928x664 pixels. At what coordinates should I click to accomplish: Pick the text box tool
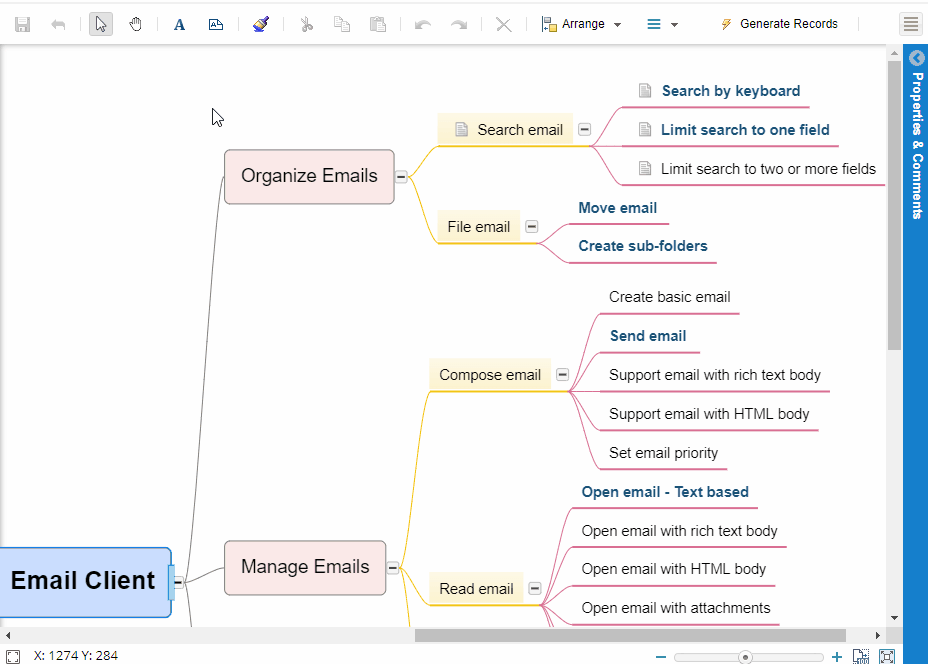(216, 24)
